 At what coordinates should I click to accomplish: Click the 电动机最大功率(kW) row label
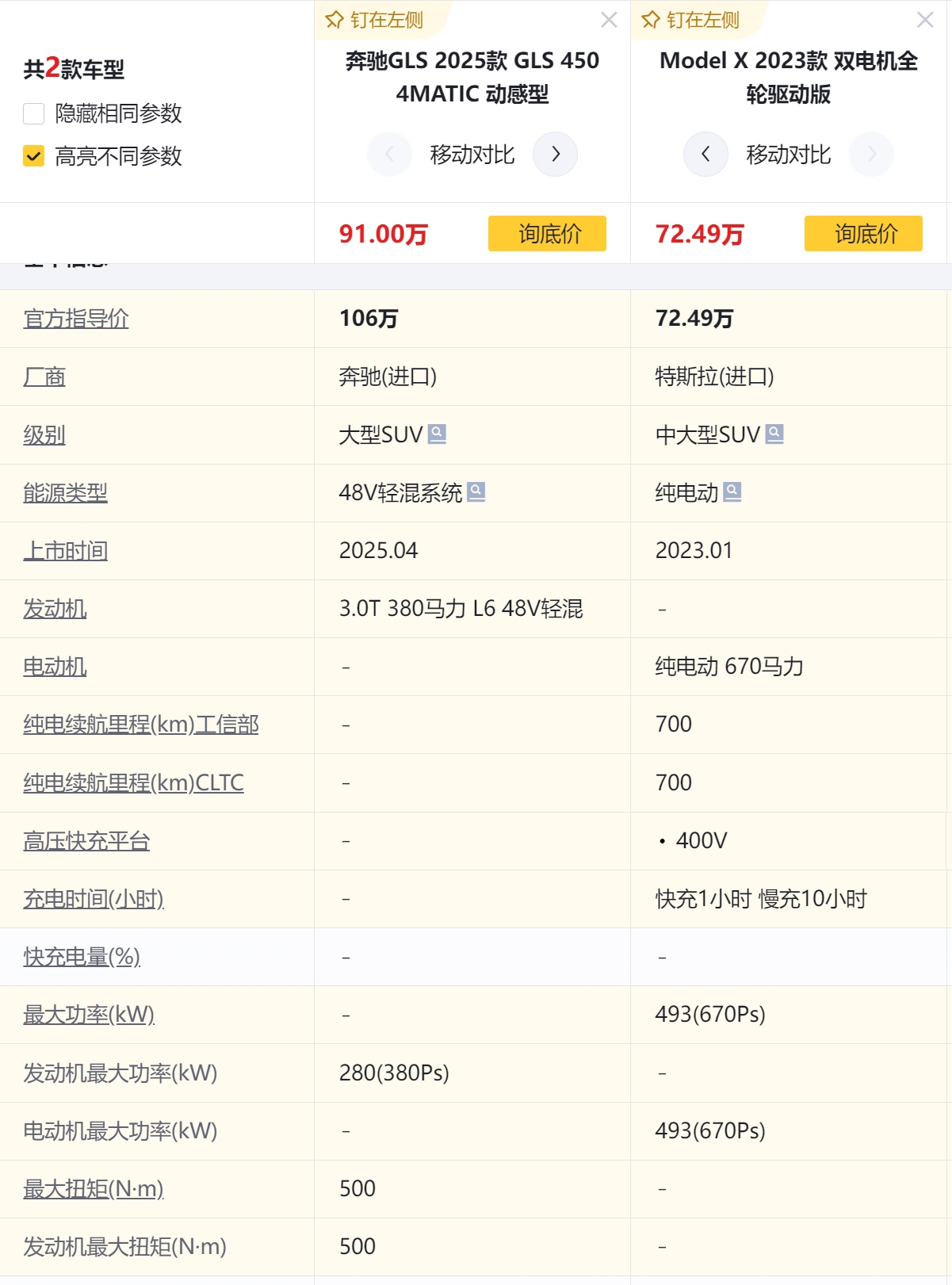coord(120,1131)
